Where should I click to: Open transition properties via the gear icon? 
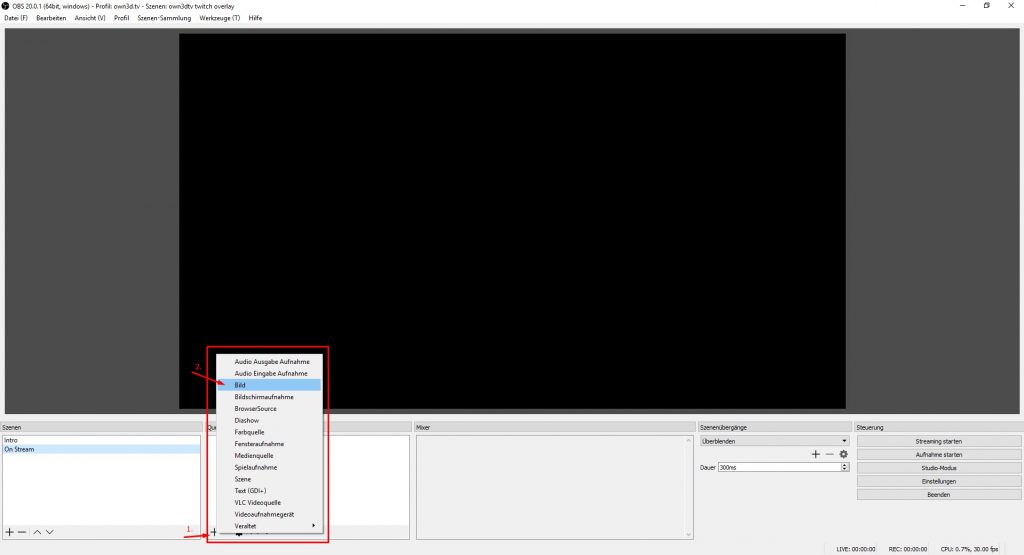click(x=843, y=454)
